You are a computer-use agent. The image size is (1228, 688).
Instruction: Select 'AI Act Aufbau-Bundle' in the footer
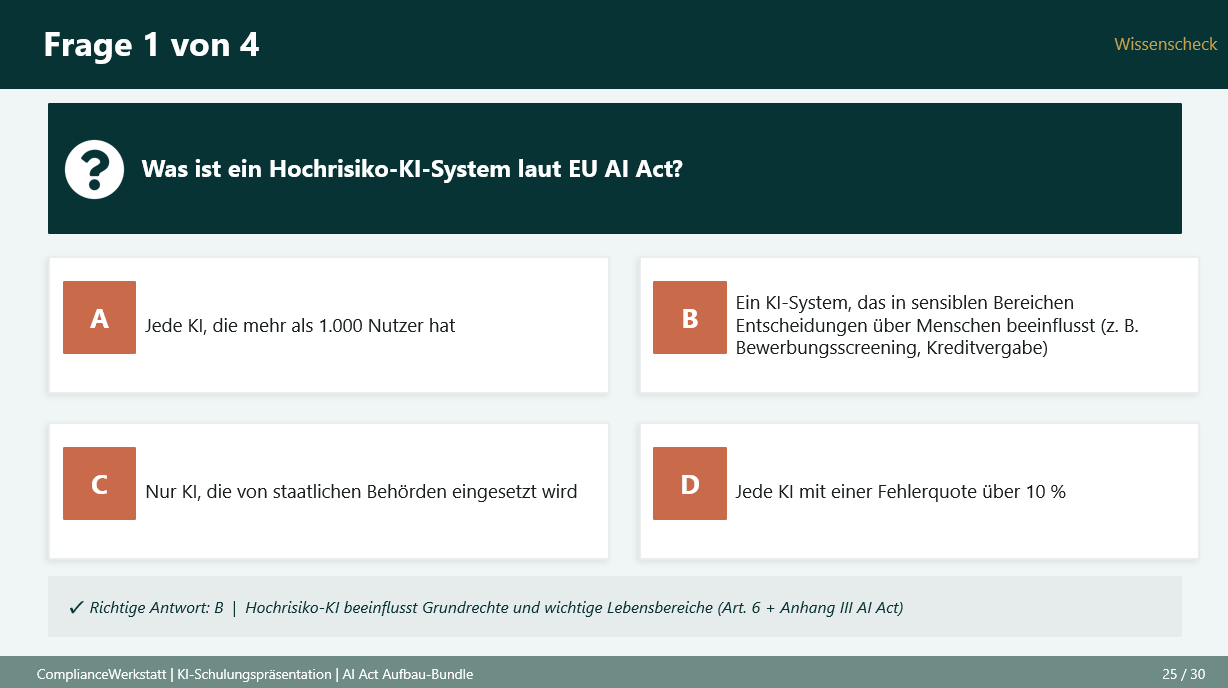coord(407,674)
